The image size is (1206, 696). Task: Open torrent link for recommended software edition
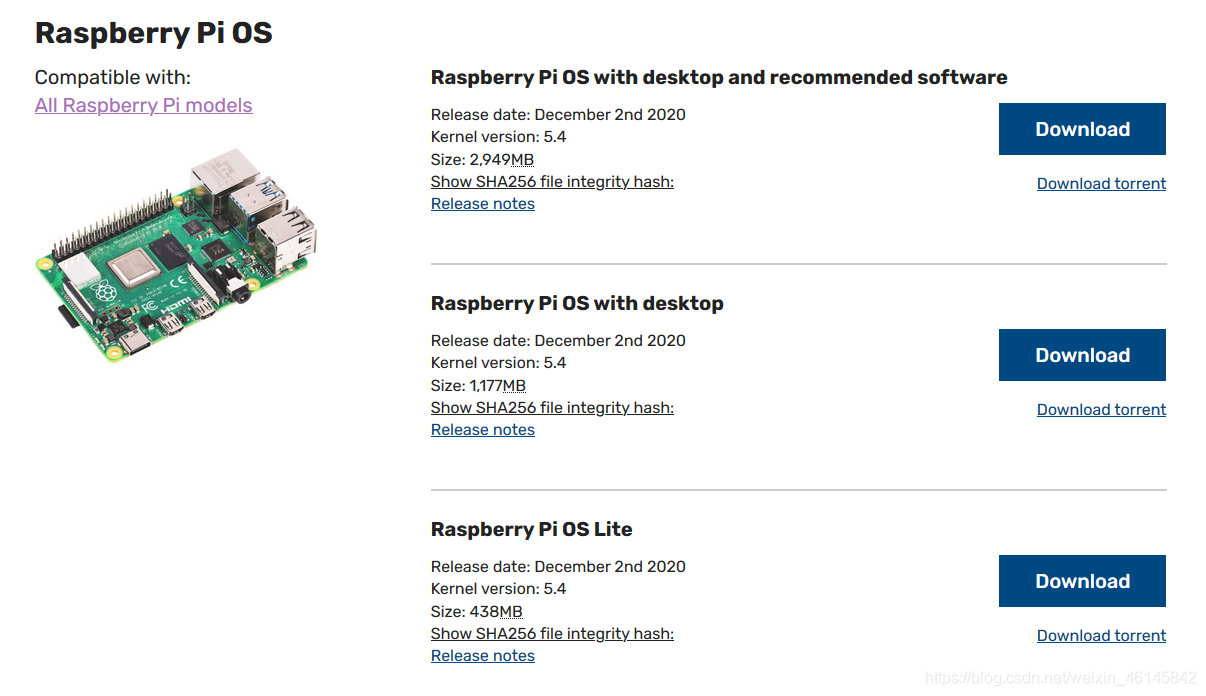coord(1101,183)
